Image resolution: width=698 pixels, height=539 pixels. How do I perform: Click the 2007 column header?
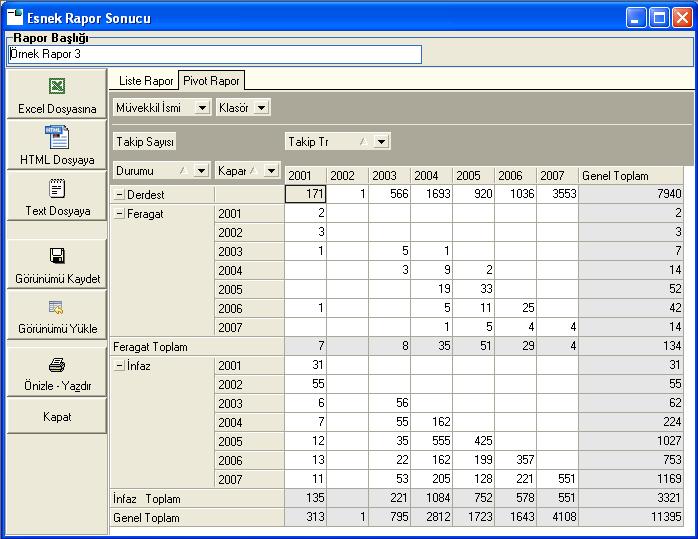click(x=557, y=175)
